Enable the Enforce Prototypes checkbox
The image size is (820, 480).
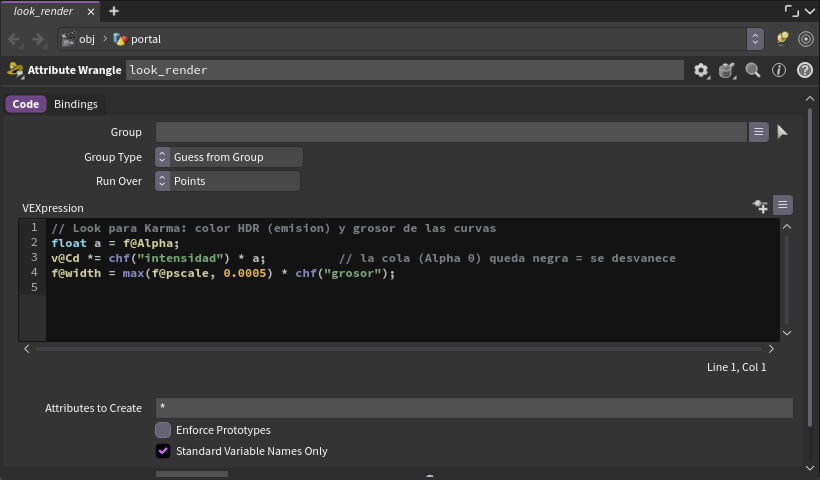coord(163,430)
